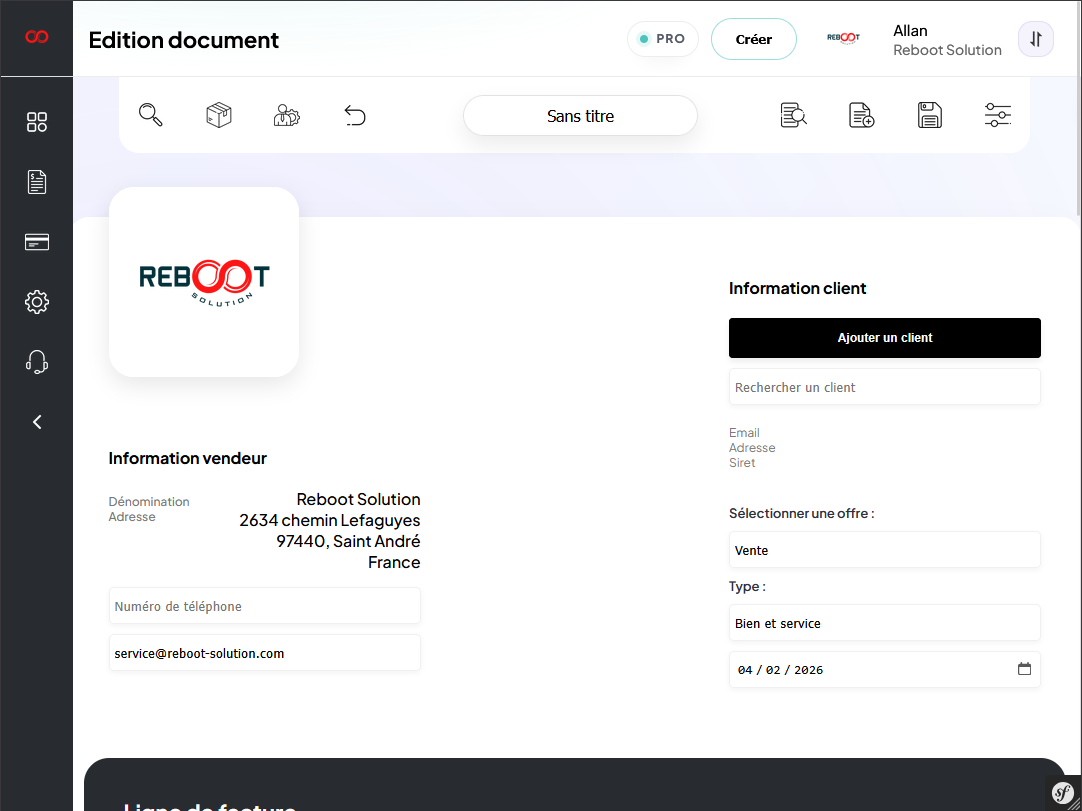This screenshot has width=1082, height=811.
Task: Save document with the floppy disk icon
Action: pyautogui.click(x=930, y=115)
